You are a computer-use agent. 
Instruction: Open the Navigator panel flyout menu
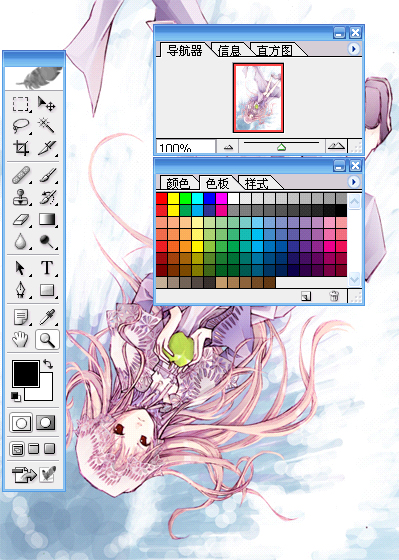pyautogui.click(x=353, y=49)
